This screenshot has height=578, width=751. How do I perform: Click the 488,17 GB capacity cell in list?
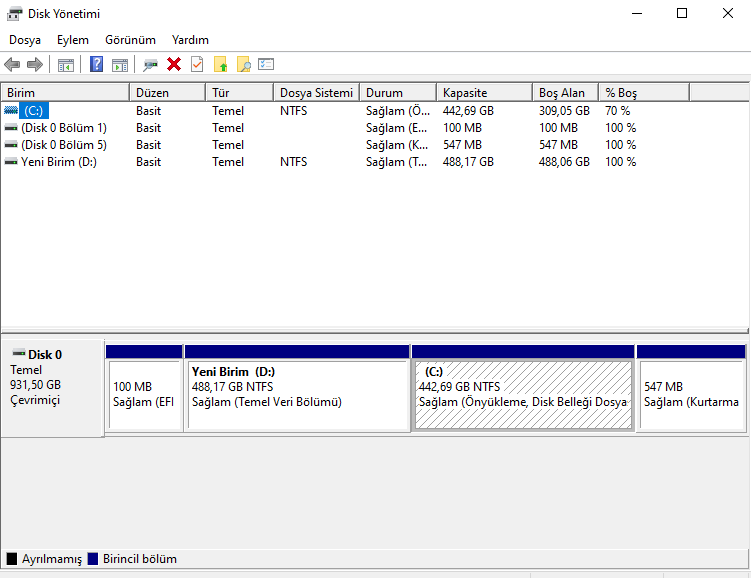468,162
